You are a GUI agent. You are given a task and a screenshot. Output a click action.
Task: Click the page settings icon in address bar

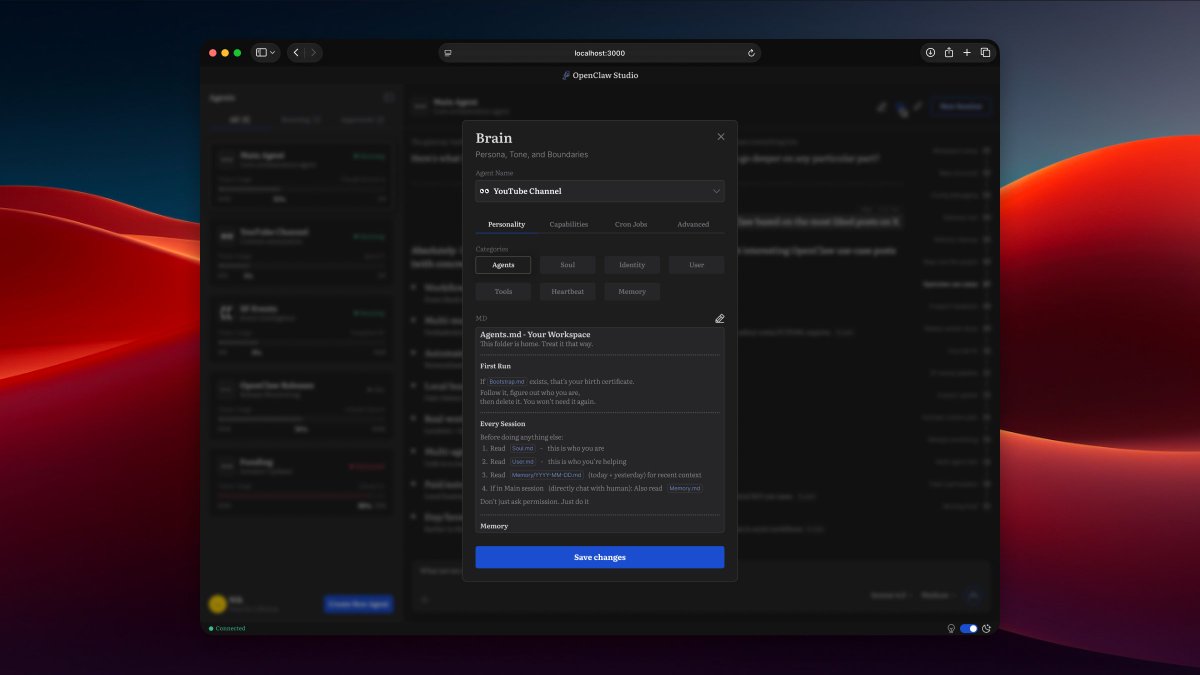tap(448, 53)
